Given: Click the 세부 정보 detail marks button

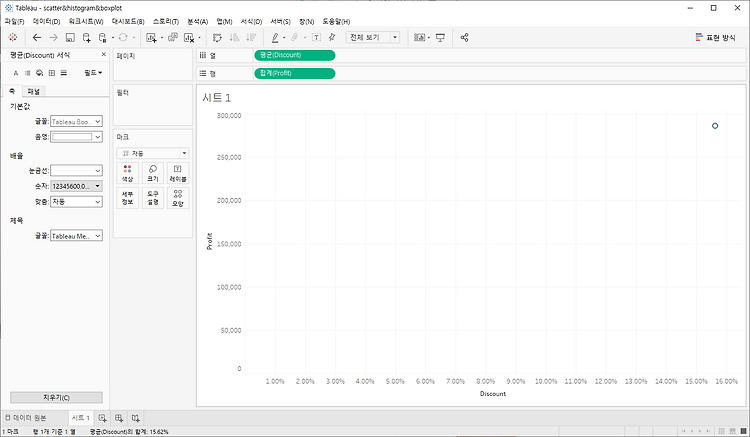Looking at the screenshot, I should click(127, 198).
